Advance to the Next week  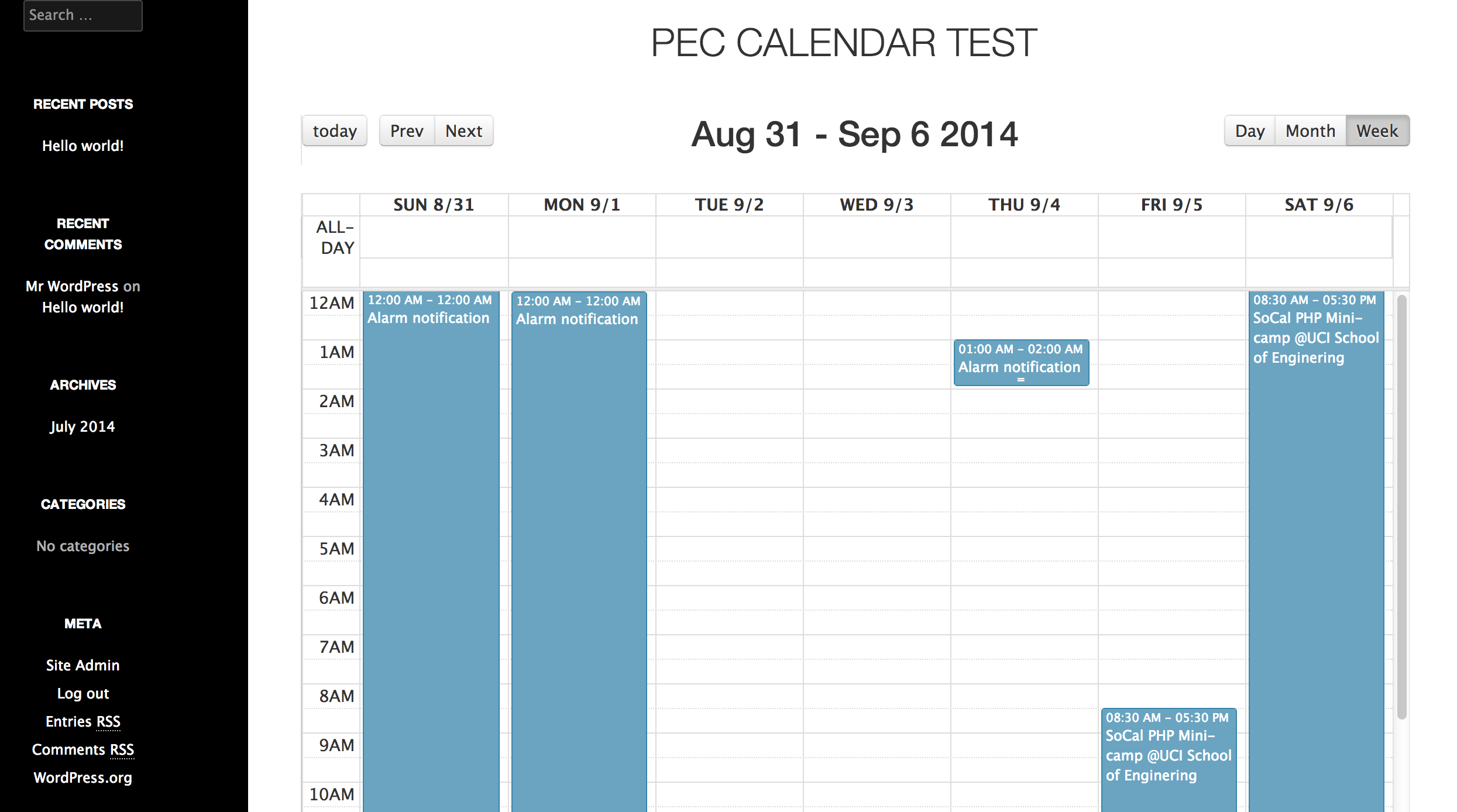464,131
